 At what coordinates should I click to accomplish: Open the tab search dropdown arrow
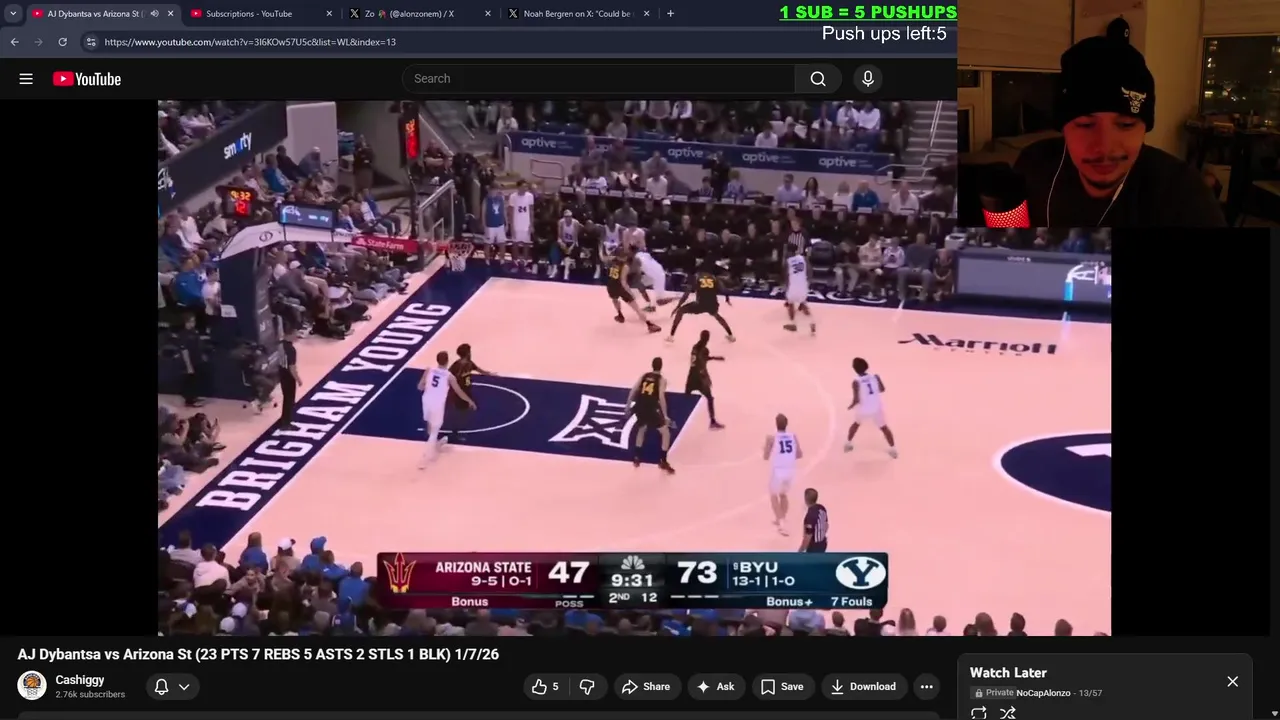tap(13, 14)
